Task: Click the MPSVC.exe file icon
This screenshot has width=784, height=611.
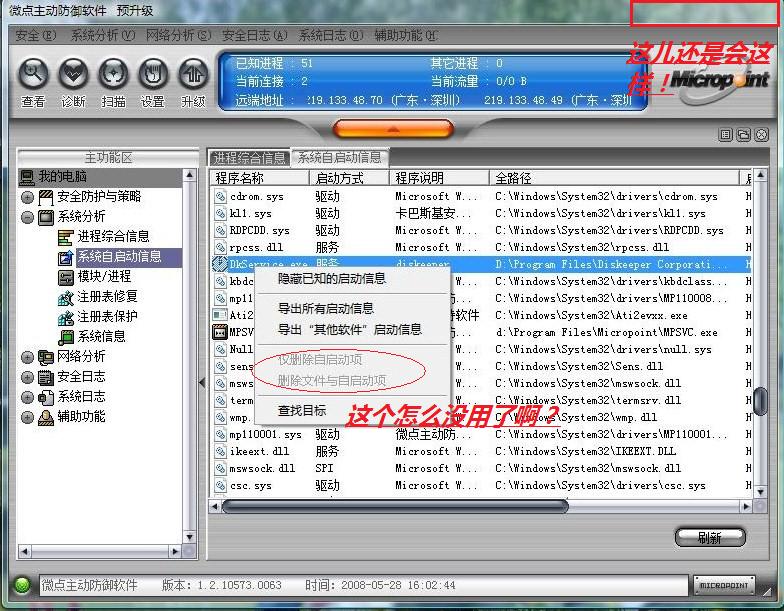Action: pyautogui.click(x=220, y=332)
